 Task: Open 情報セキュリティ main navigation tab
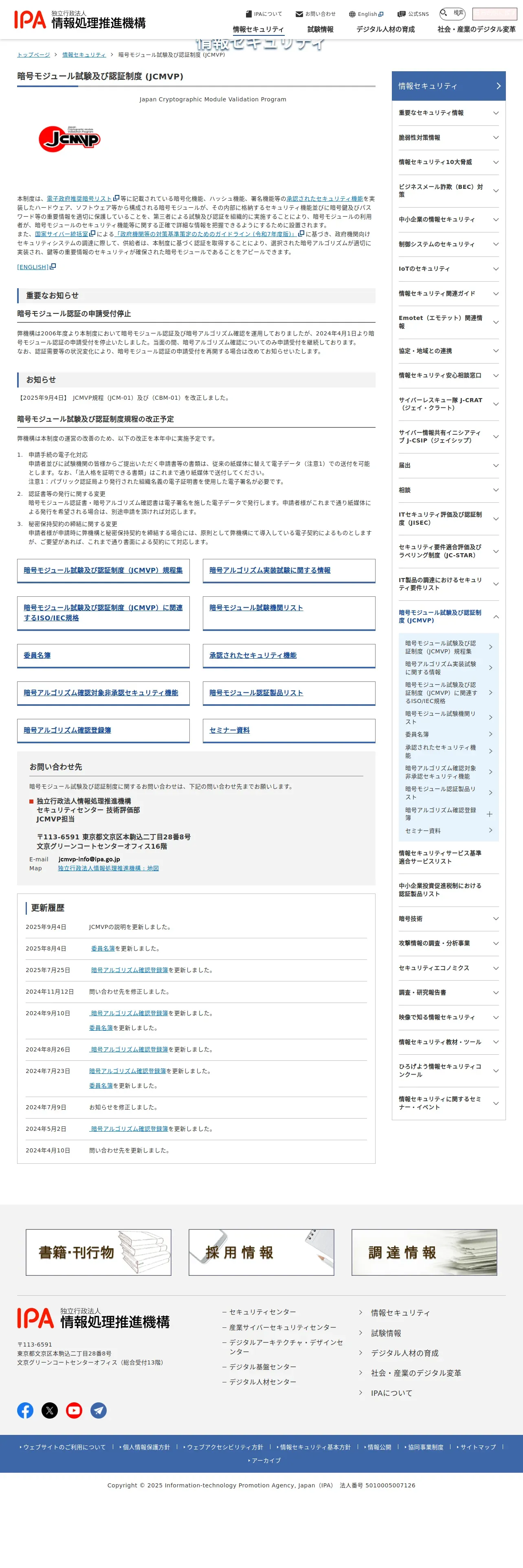tap(258, 29)
